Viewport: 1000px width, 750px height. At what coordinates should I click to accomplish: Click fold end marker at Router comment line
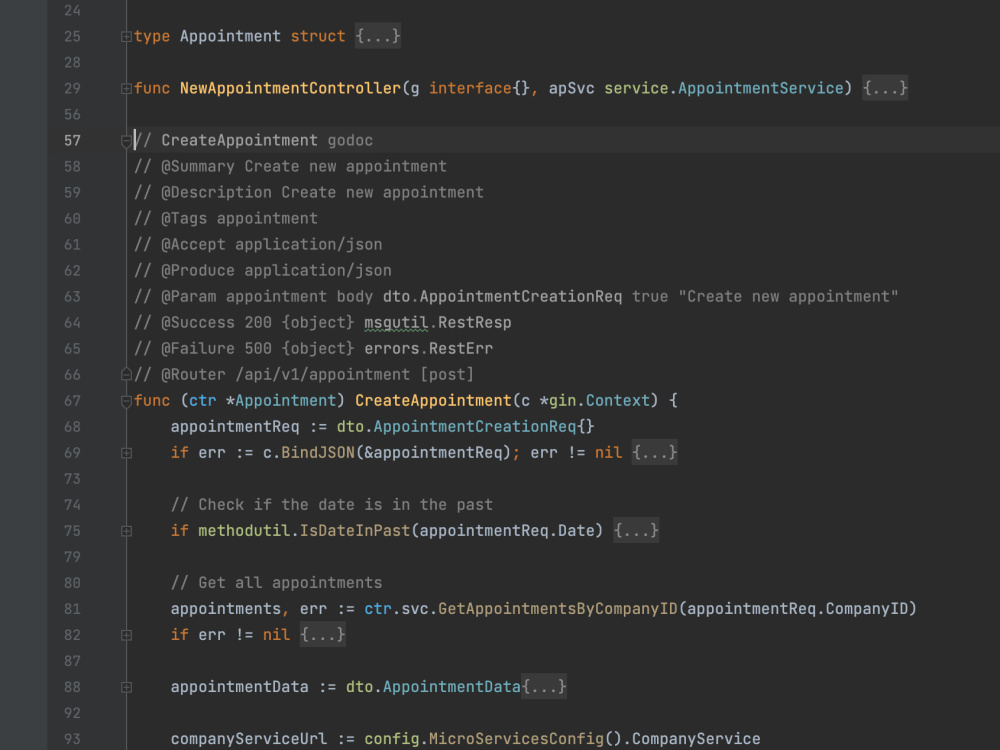tap(126, 374)
